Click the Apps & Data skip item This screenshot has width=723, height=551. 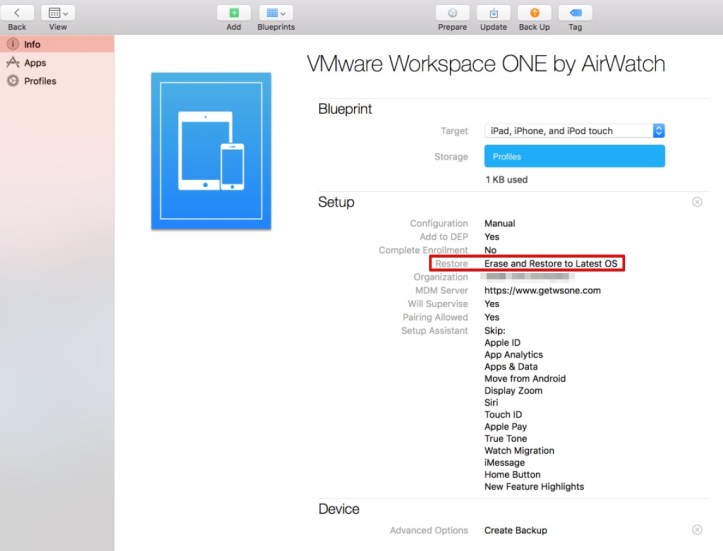point(511,367)
